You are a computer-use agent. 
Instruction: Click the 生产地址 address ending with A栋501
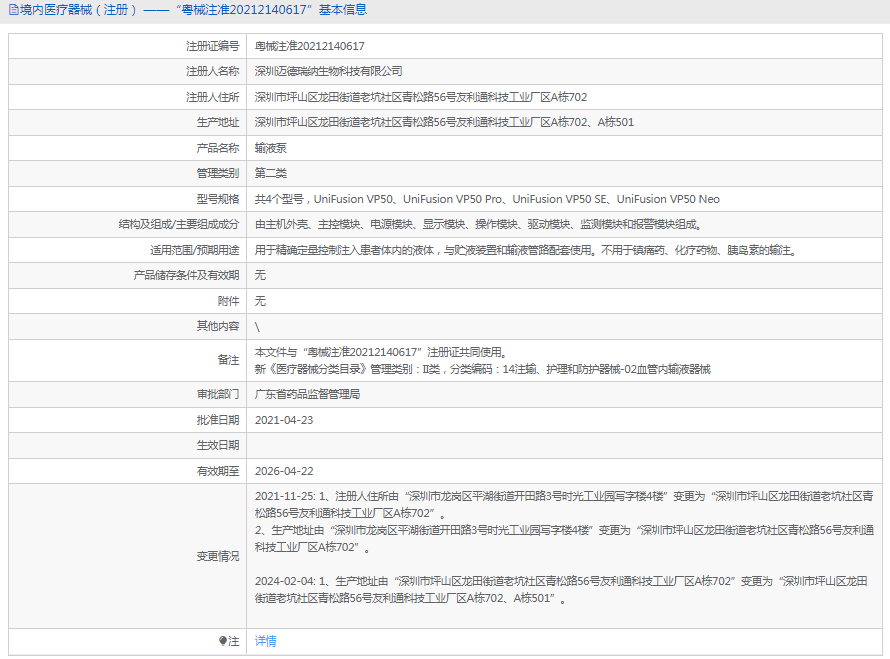tap(444, 122)
